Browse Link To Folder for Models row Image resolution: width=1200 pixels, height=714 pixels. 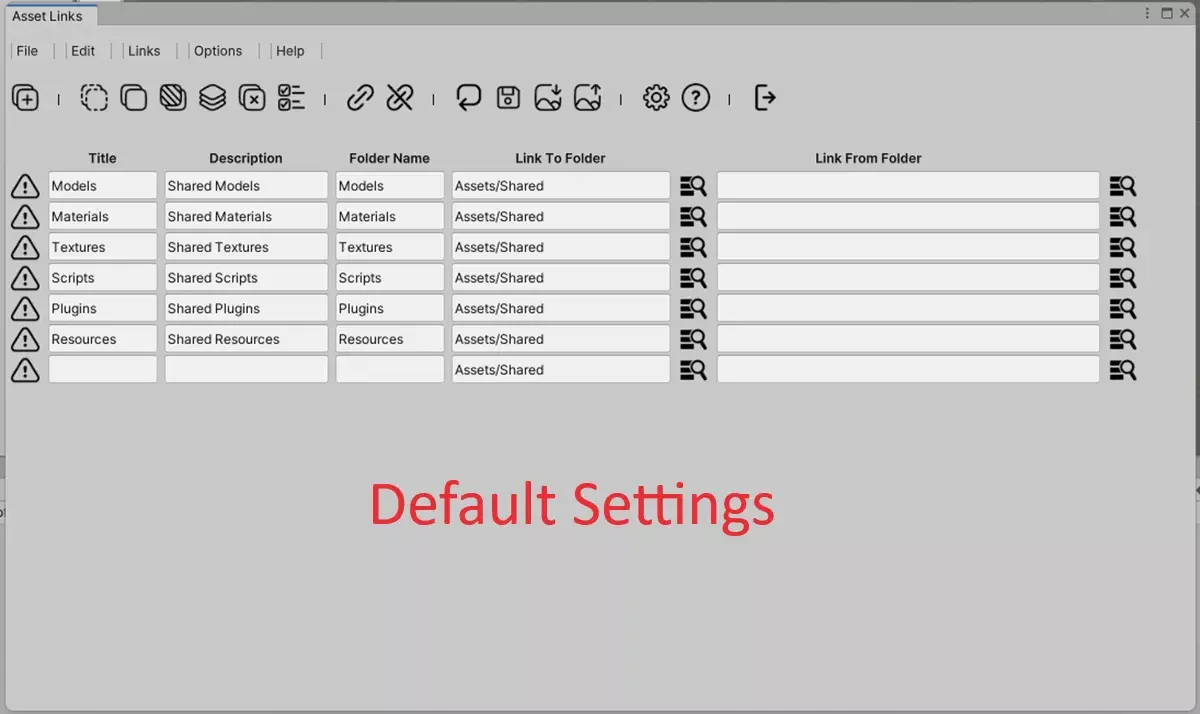693,186
